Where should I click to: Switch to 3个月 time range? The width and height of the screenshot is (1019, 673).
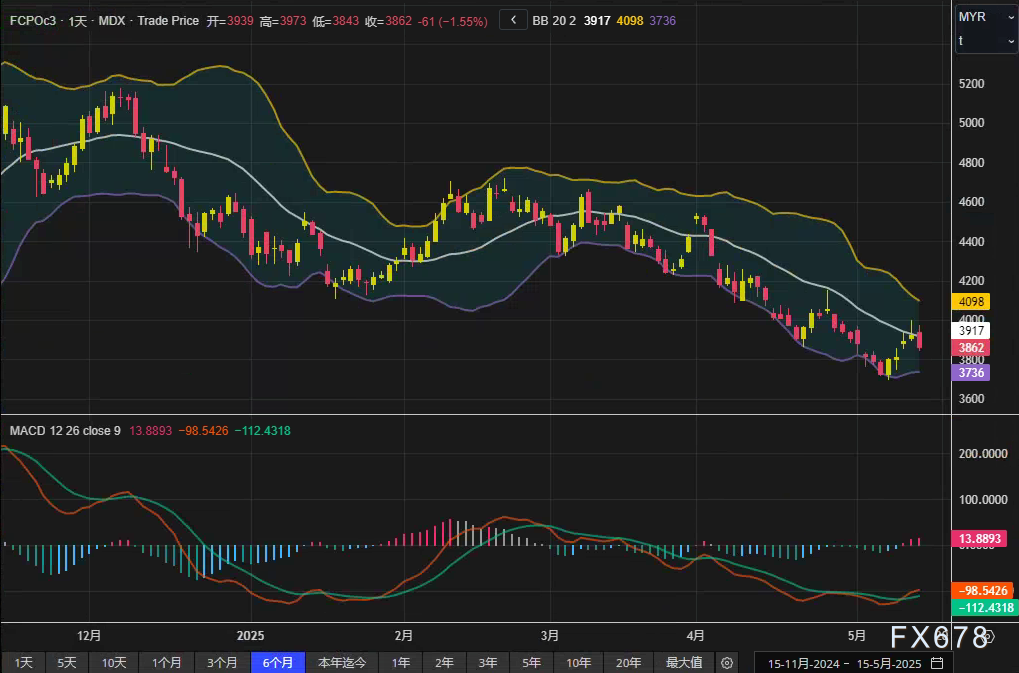[222, 662]
